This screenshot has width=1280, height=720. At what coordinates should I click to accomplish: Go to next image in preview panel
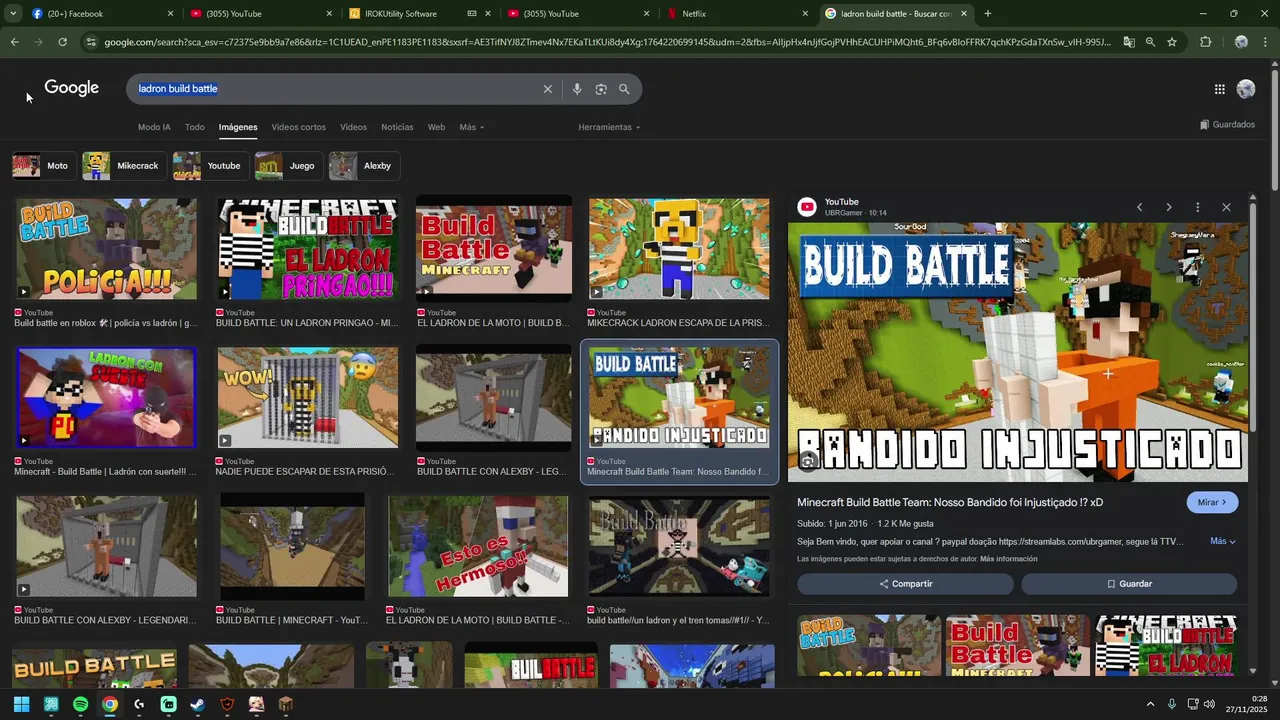coord(1168,207)
